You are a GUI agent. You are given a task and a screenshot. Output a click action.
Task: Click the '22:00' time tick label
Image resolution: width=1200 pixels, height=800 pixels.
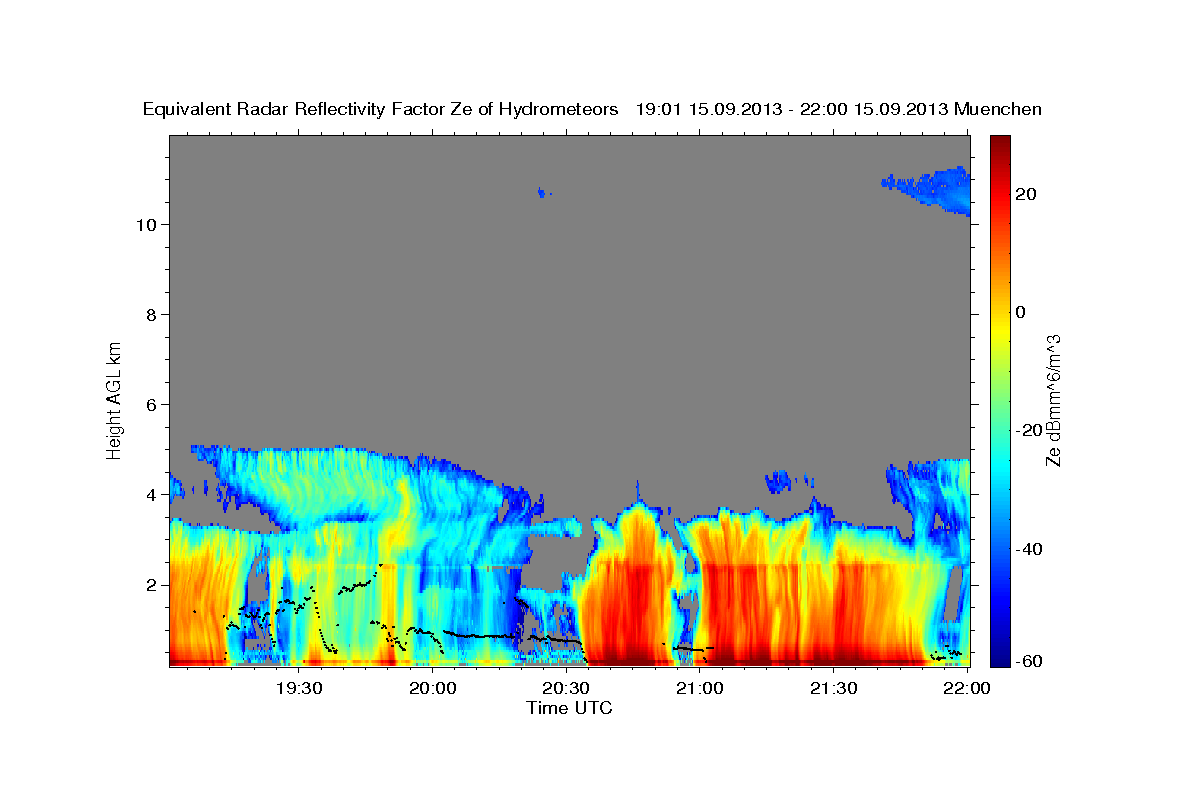966,688
